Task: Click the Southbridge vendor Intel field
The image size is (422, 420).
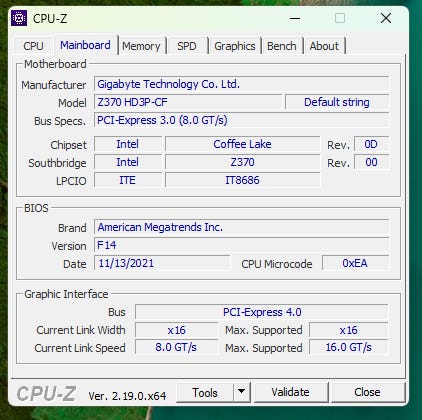Action: point(128,162)
